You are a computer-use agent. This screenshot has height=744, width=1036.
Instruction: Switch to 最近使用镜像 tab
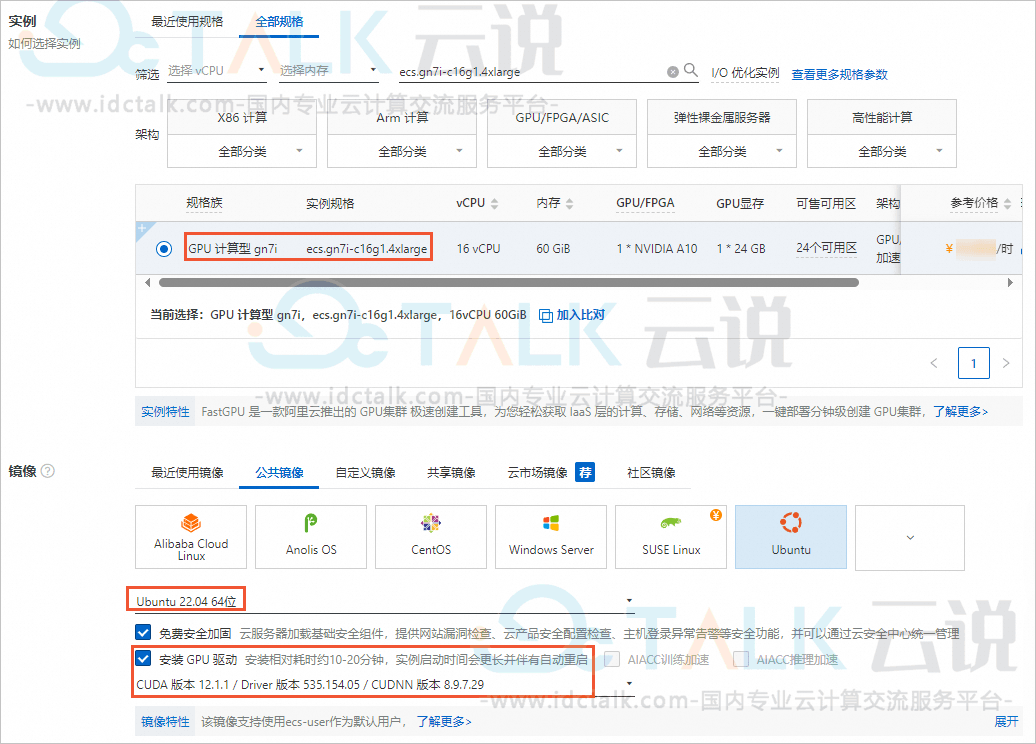tap(187, 472)
